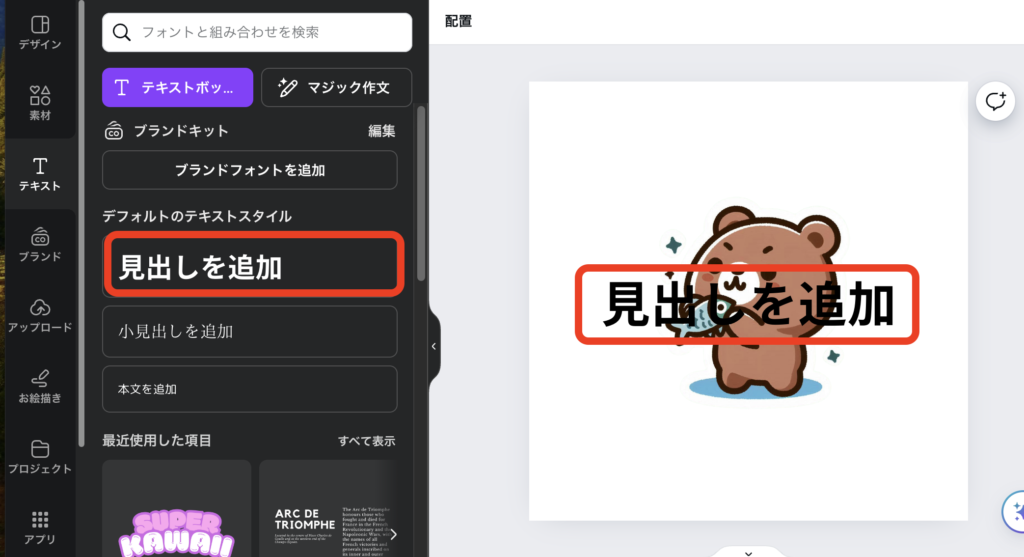Image resolution: width=1024 pixels, height=557 pixels.
Task: Add body text with 本文を追加
Action: coord(249,389)
